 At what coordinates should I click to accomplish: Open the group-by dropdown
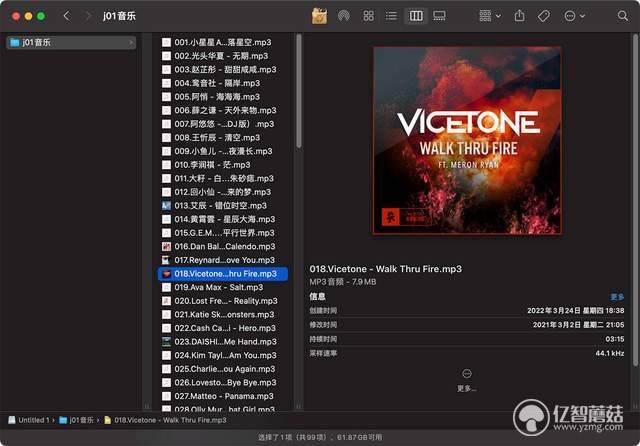[490, 16]
